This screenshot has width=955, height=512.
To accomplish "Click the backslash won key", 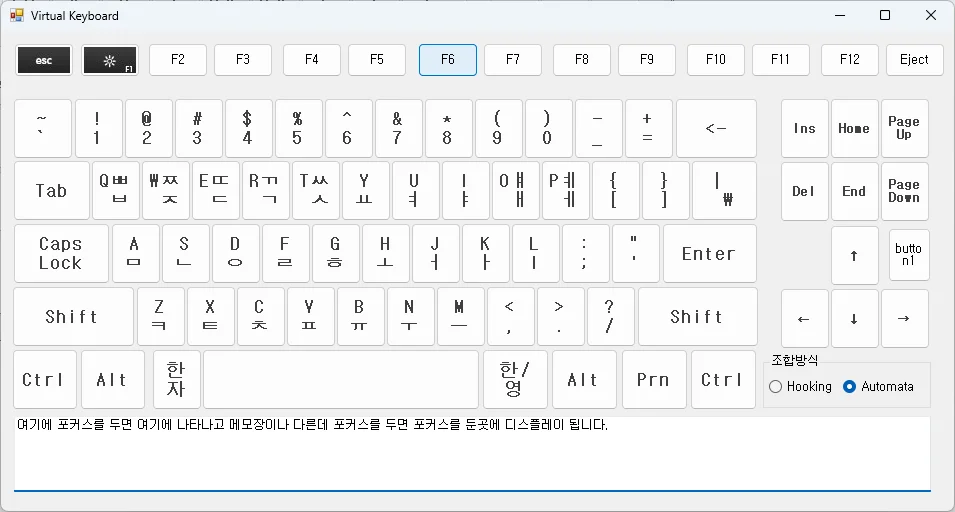I will click(724, 191).
